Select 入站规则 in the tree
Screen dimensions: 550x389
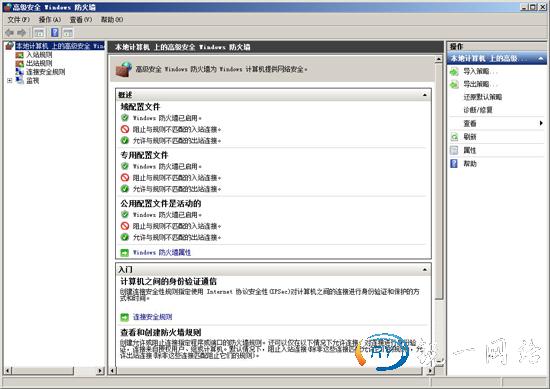[39, 55]
